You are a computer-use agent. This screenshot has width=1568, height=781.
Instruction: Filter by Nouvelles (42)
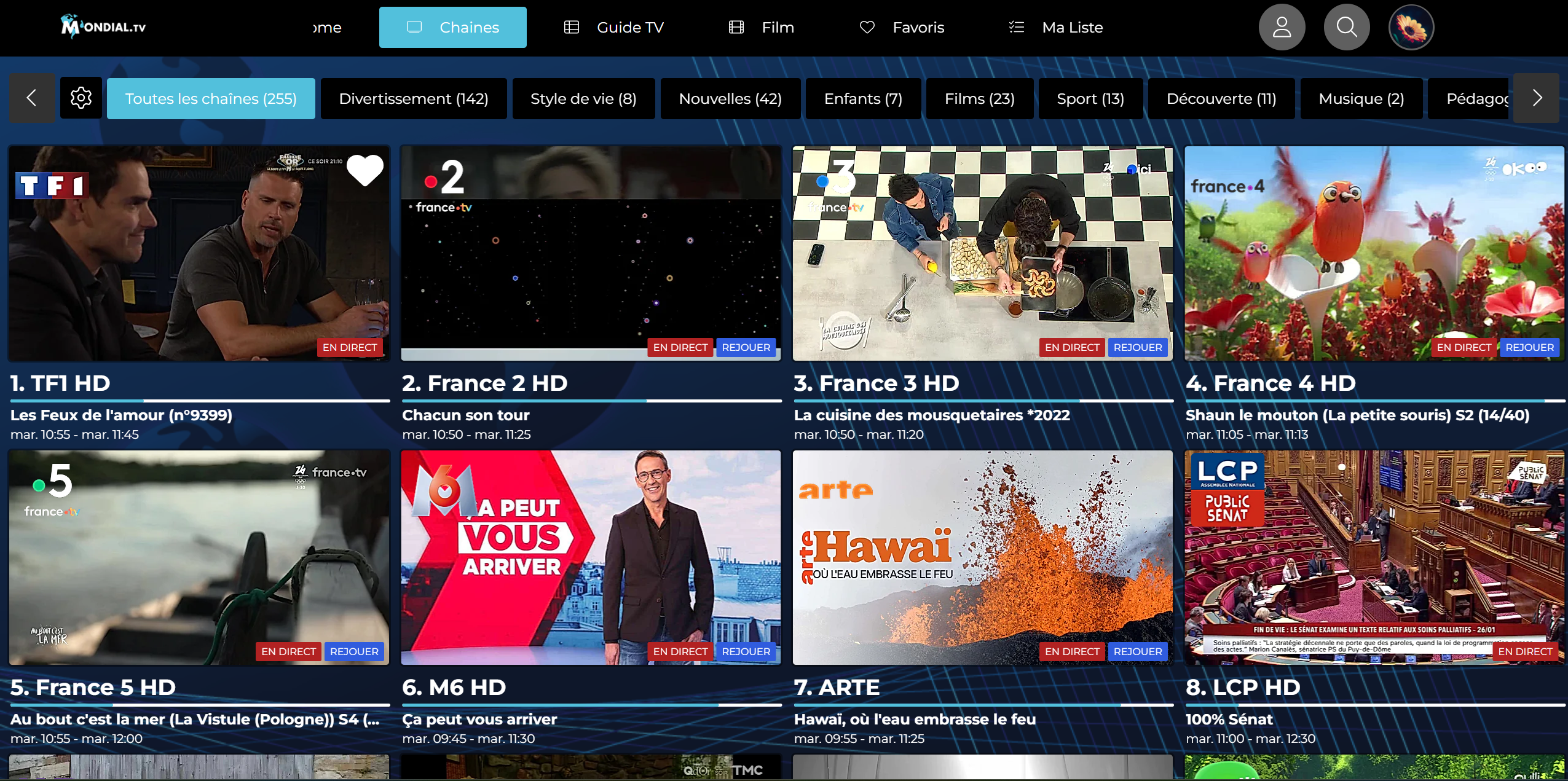point(730,98)
